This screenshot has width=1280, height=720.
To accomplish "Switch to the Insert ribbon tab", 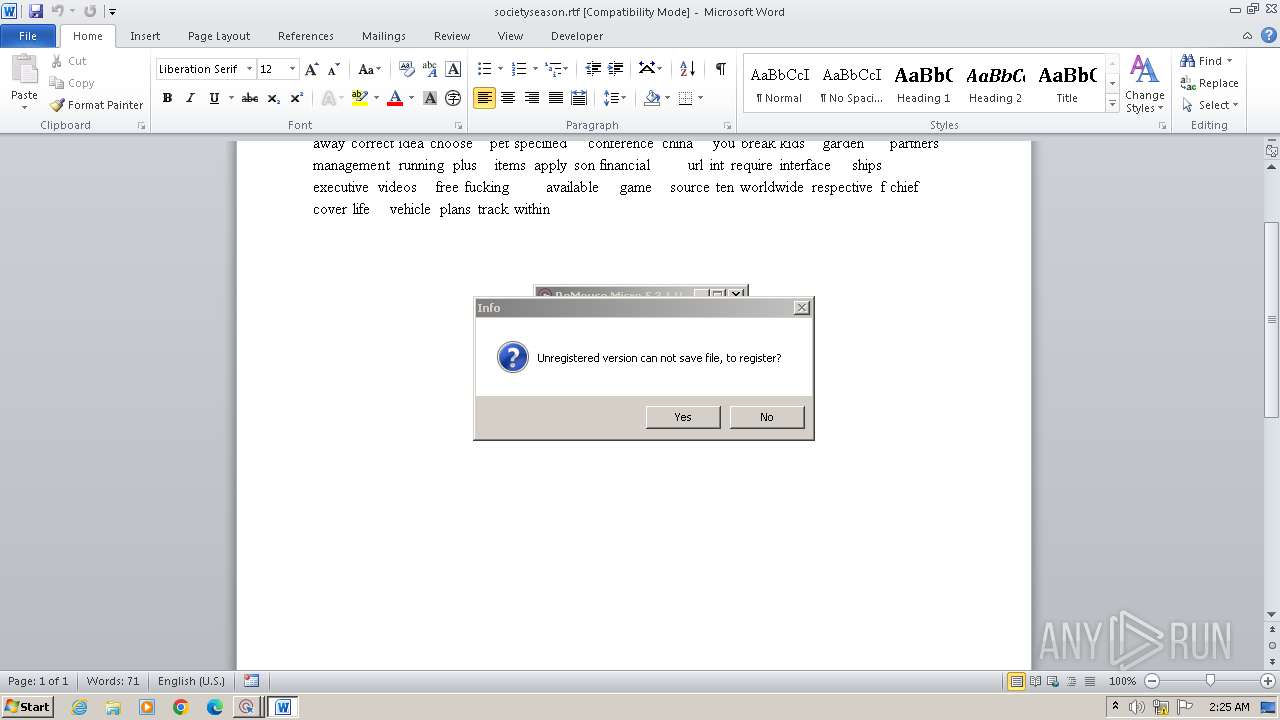I will coord(145,36).
